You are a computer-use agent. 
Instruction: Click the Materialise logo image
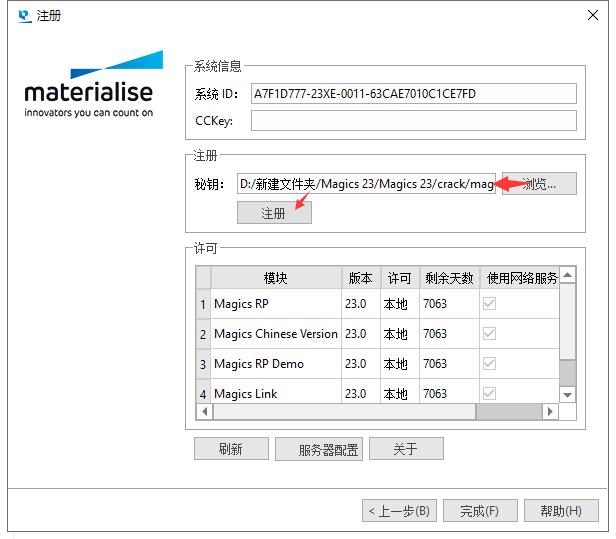coord(94,84)
